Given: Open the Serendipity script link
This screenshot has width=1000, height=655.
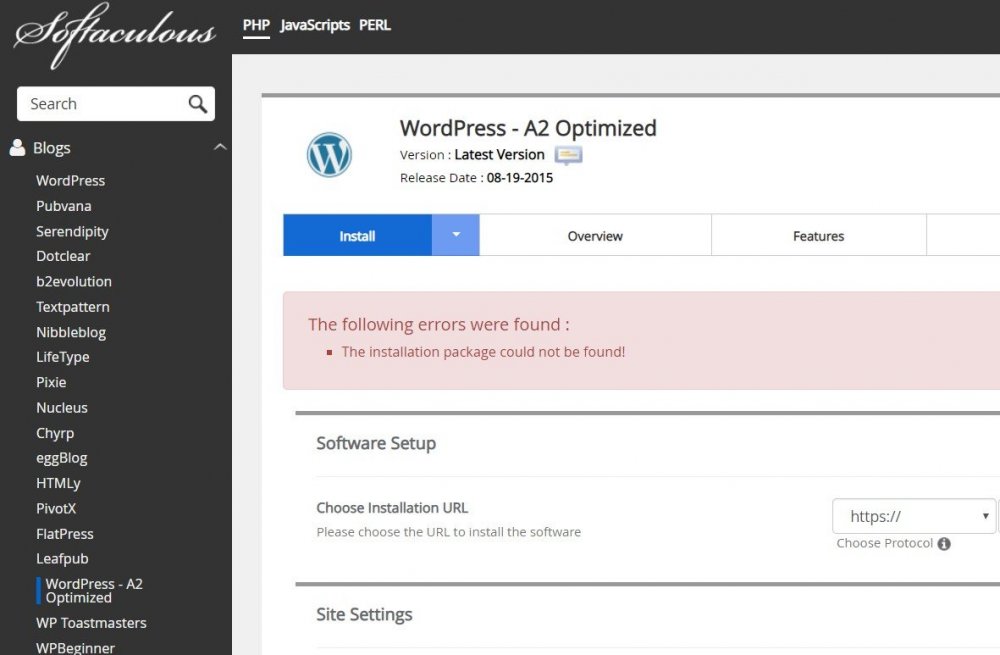Looking at the screenshot, I should tap(72, 231).
